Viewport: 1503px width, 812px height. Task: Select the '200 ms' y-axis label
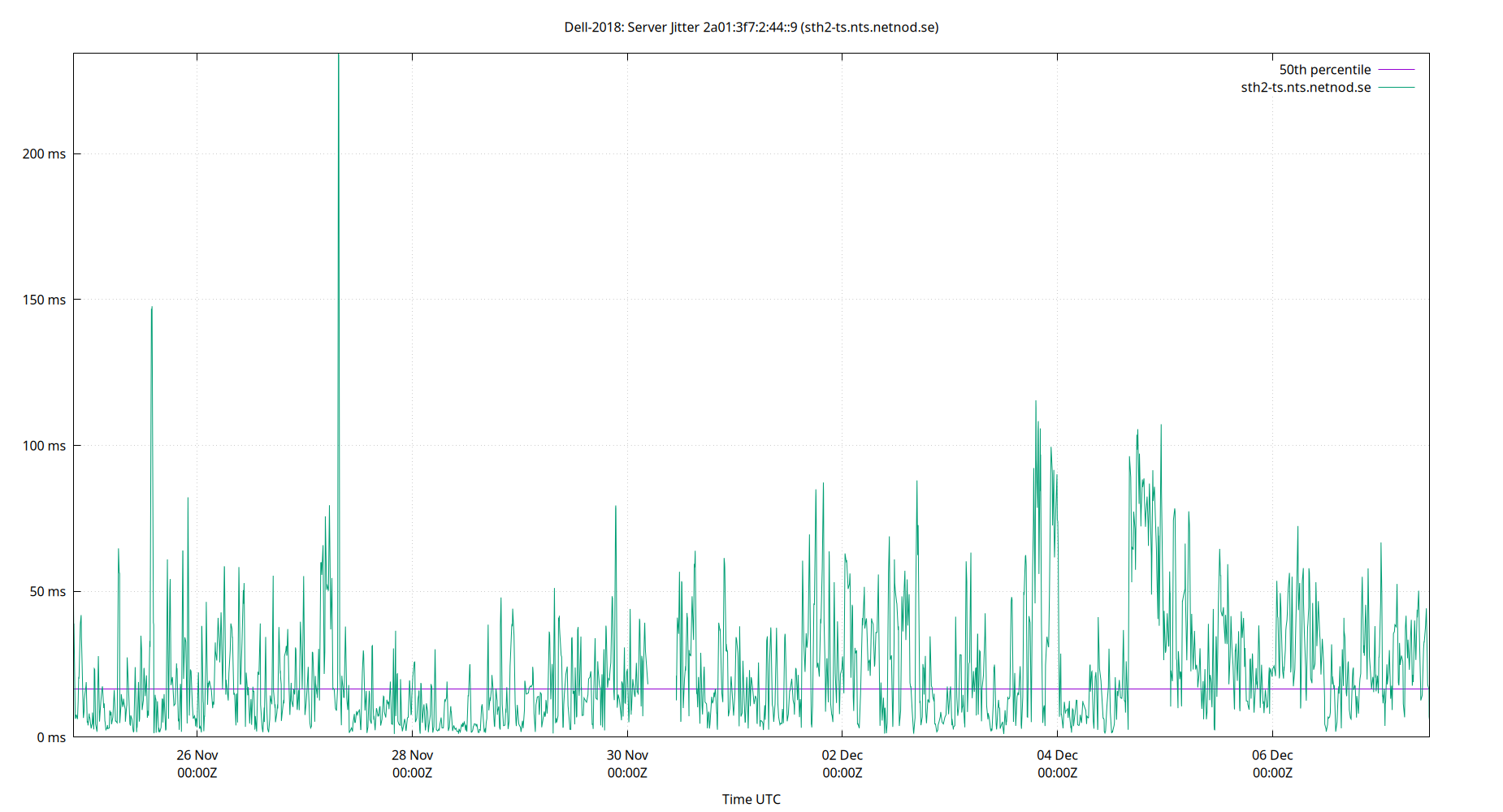tap(45, 153)
